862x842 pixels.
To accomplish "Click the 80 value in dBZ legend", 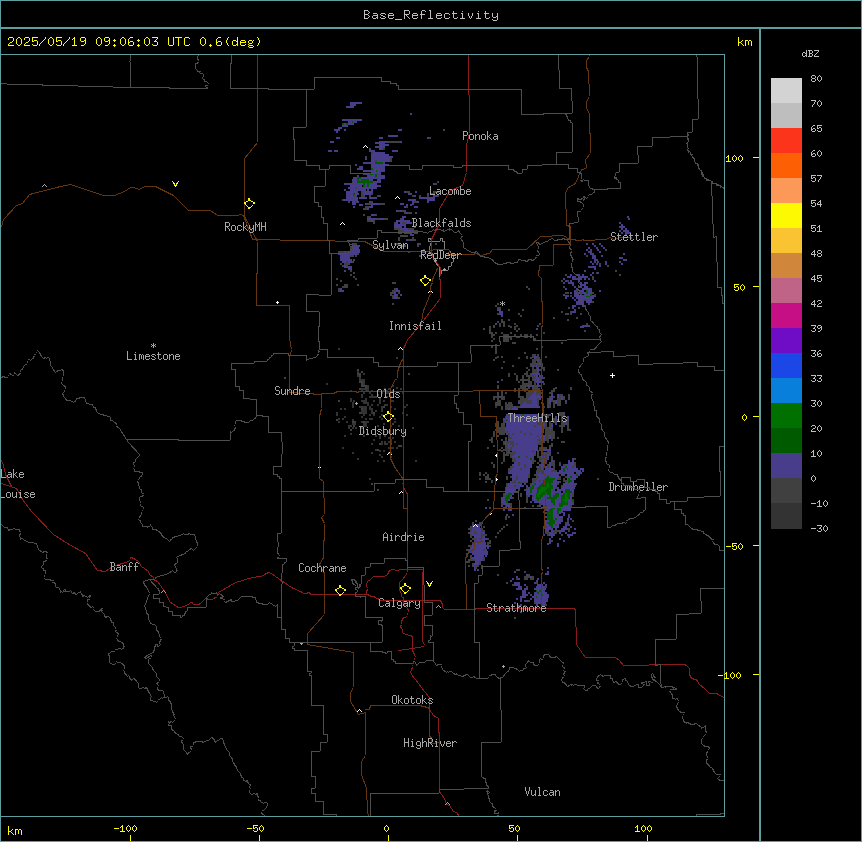I will pos(816,79).
